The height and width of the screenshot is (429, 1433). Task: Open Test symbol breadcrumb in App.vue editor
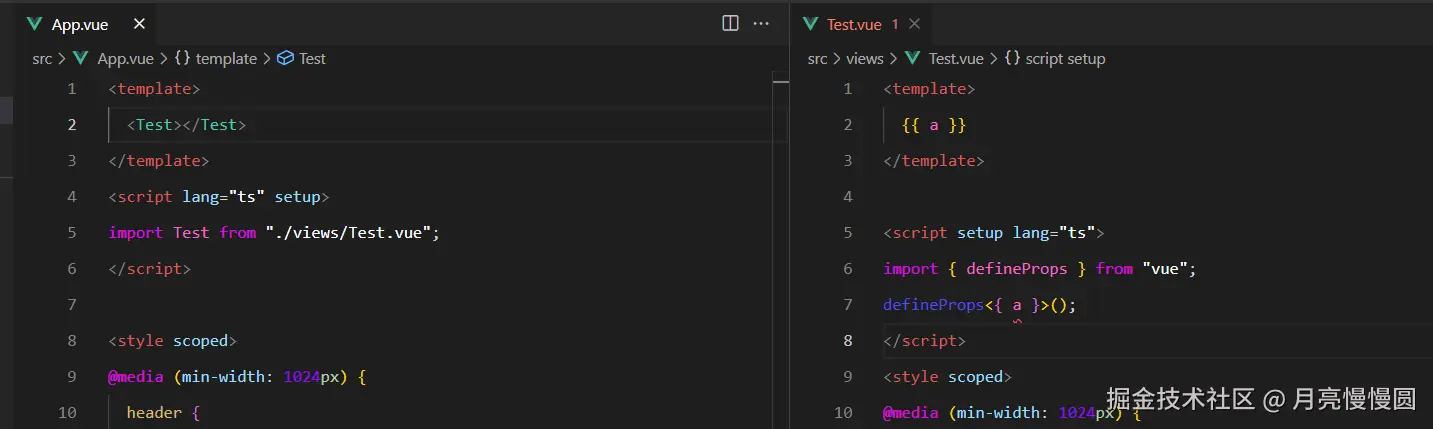[312, 59]
